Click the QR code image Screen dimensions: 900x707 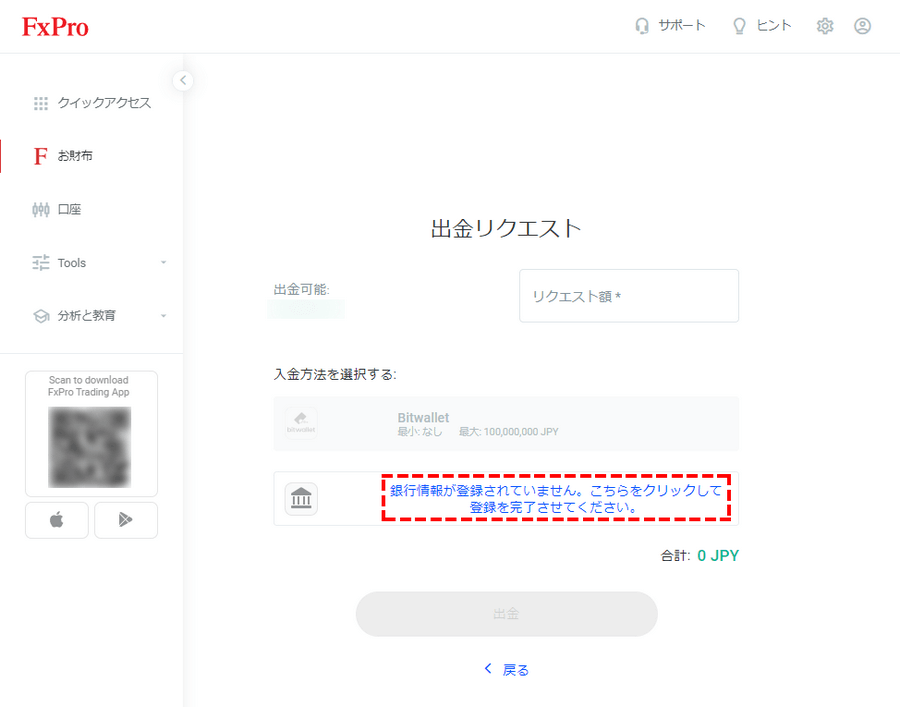click(90, 447)
